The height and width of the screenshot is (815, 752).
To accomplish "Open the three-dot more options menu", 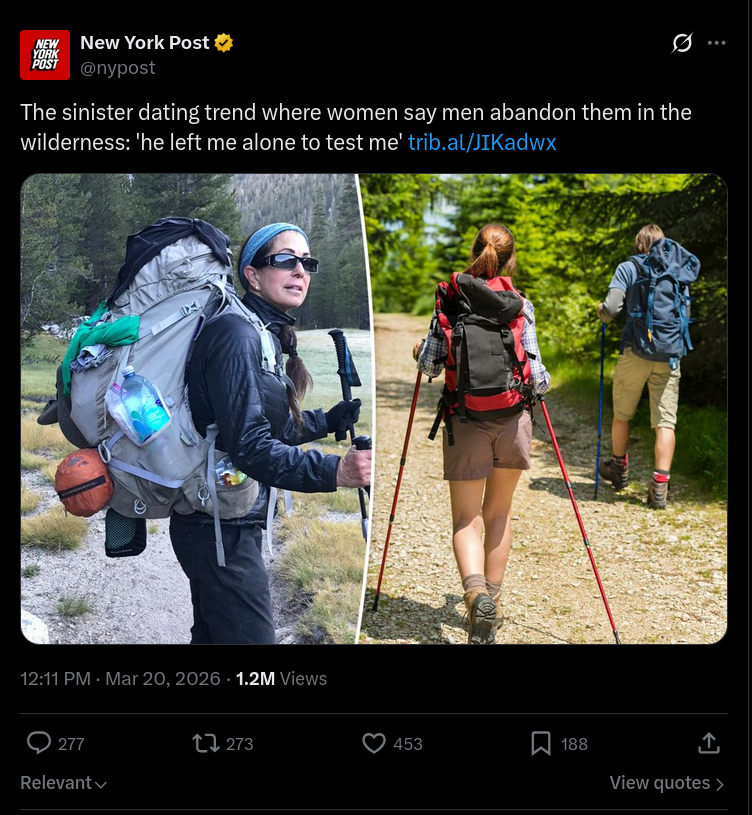I will [x=717, y=43].
